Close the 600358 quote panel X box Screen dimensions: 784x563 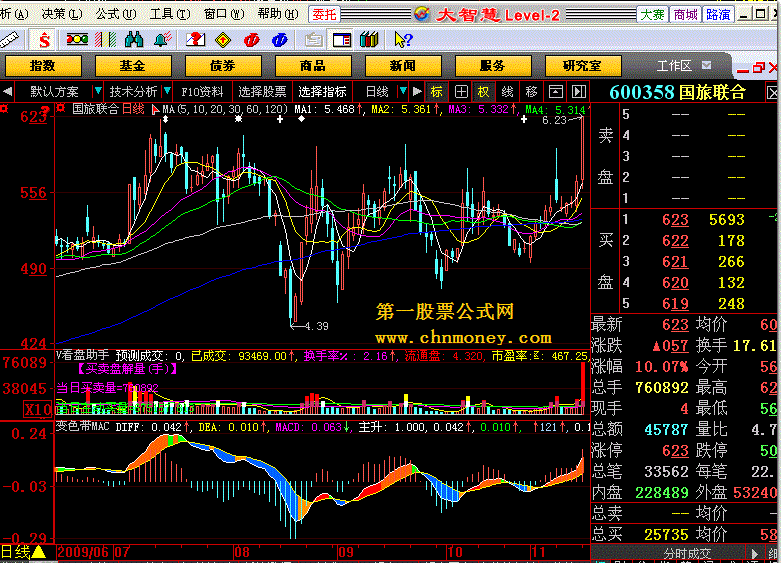[772, 92]
